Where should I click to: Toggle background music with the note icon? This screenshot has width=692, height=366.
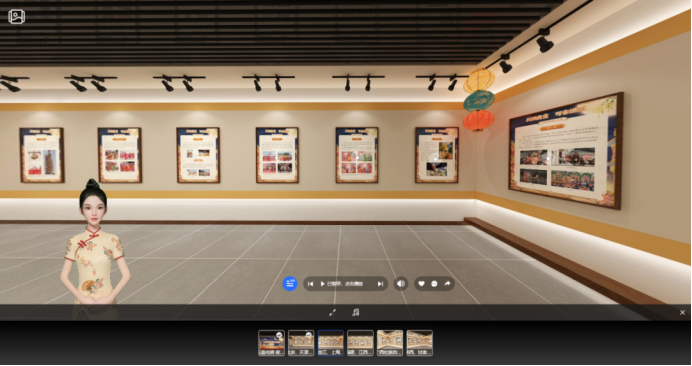pos(355,313)
